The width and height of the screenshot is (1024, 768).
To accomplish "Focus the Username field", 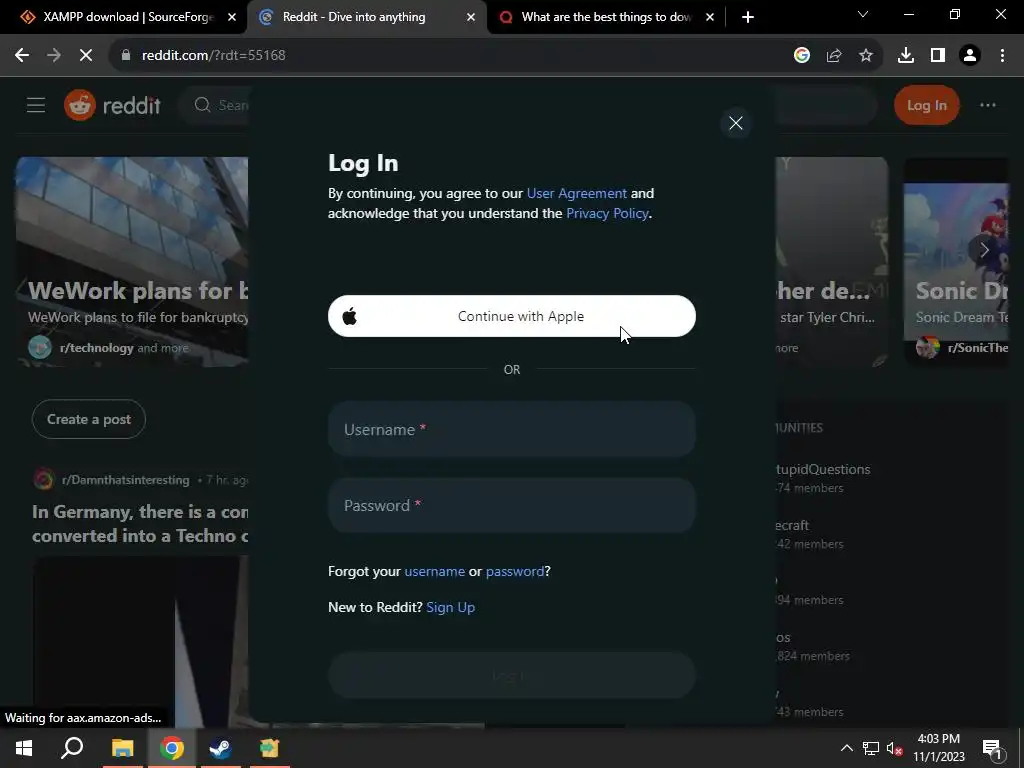I will (x=511, y=430).
